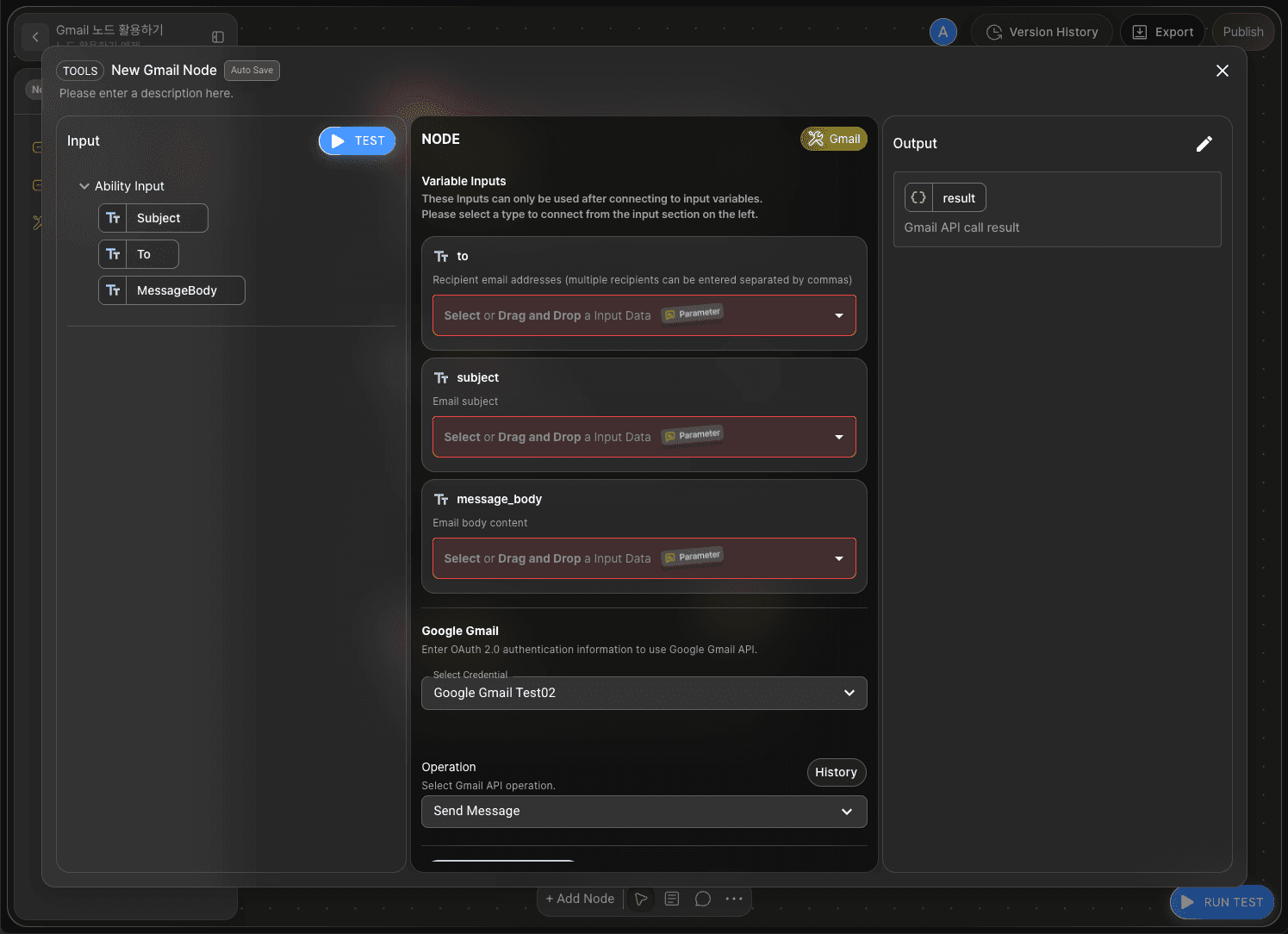
Task: Collapse the Ability Input section
Action: [84, 186]
